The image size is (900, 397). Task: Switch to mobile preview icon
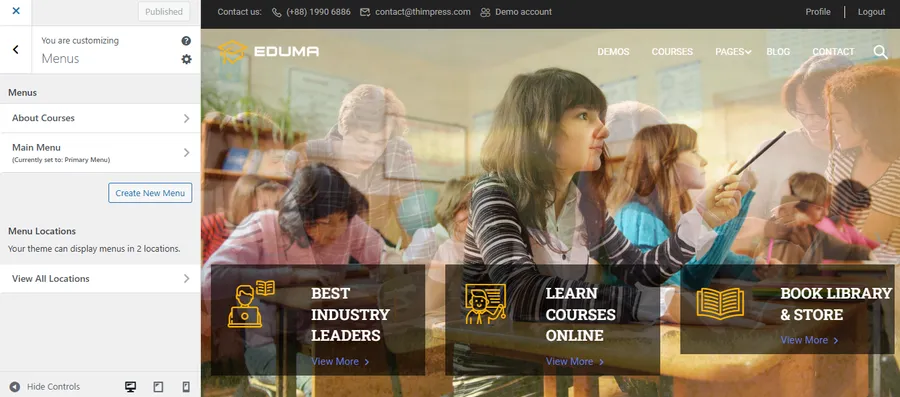click(186, 387)
